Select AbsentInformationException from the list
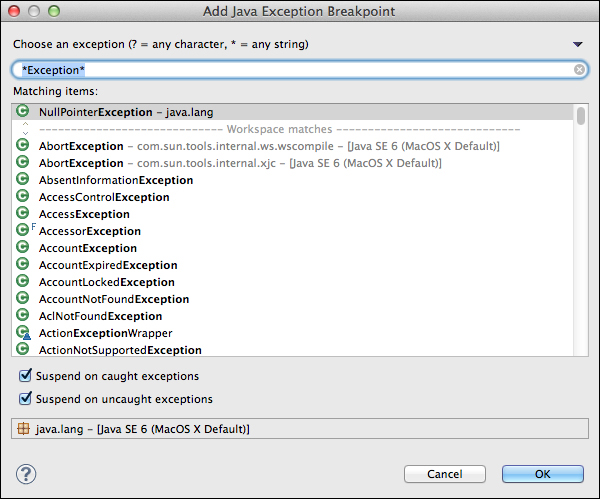600x499 pixels. pos(115,180)
